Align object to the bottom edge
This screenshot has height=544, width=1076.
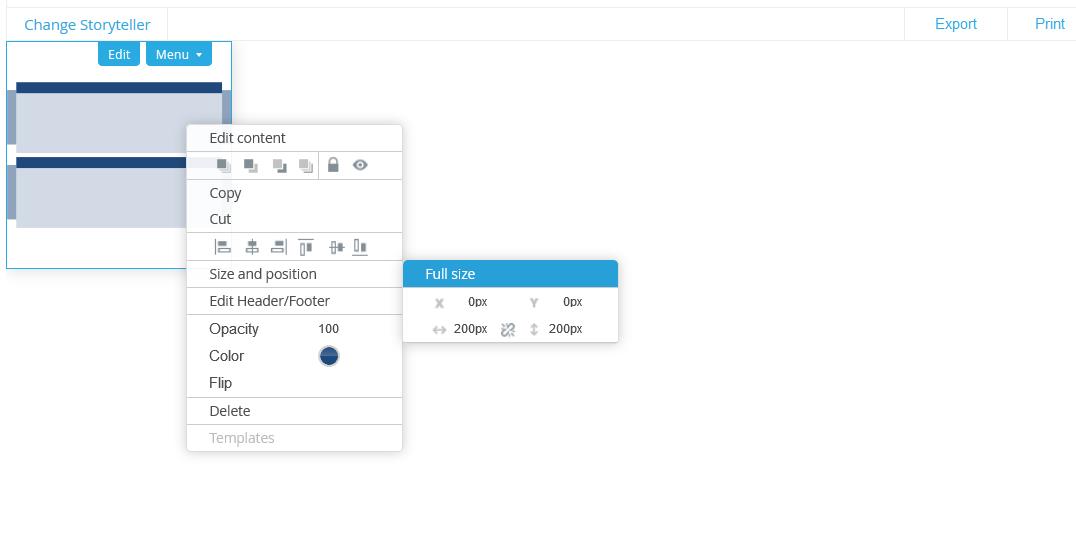[360, 247]
